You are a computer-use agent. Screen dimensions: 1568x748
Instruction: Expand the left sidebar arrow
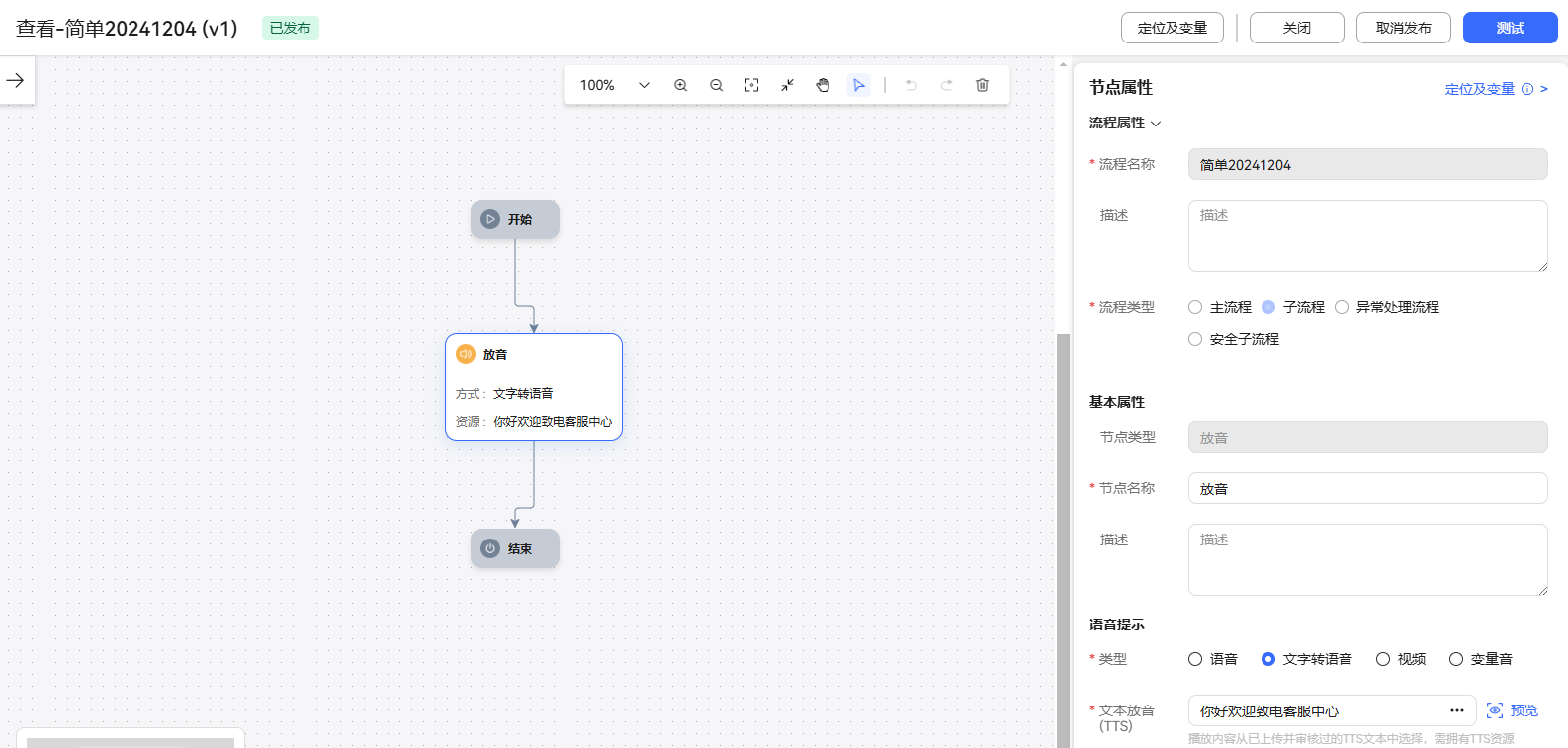click(16, 80)
